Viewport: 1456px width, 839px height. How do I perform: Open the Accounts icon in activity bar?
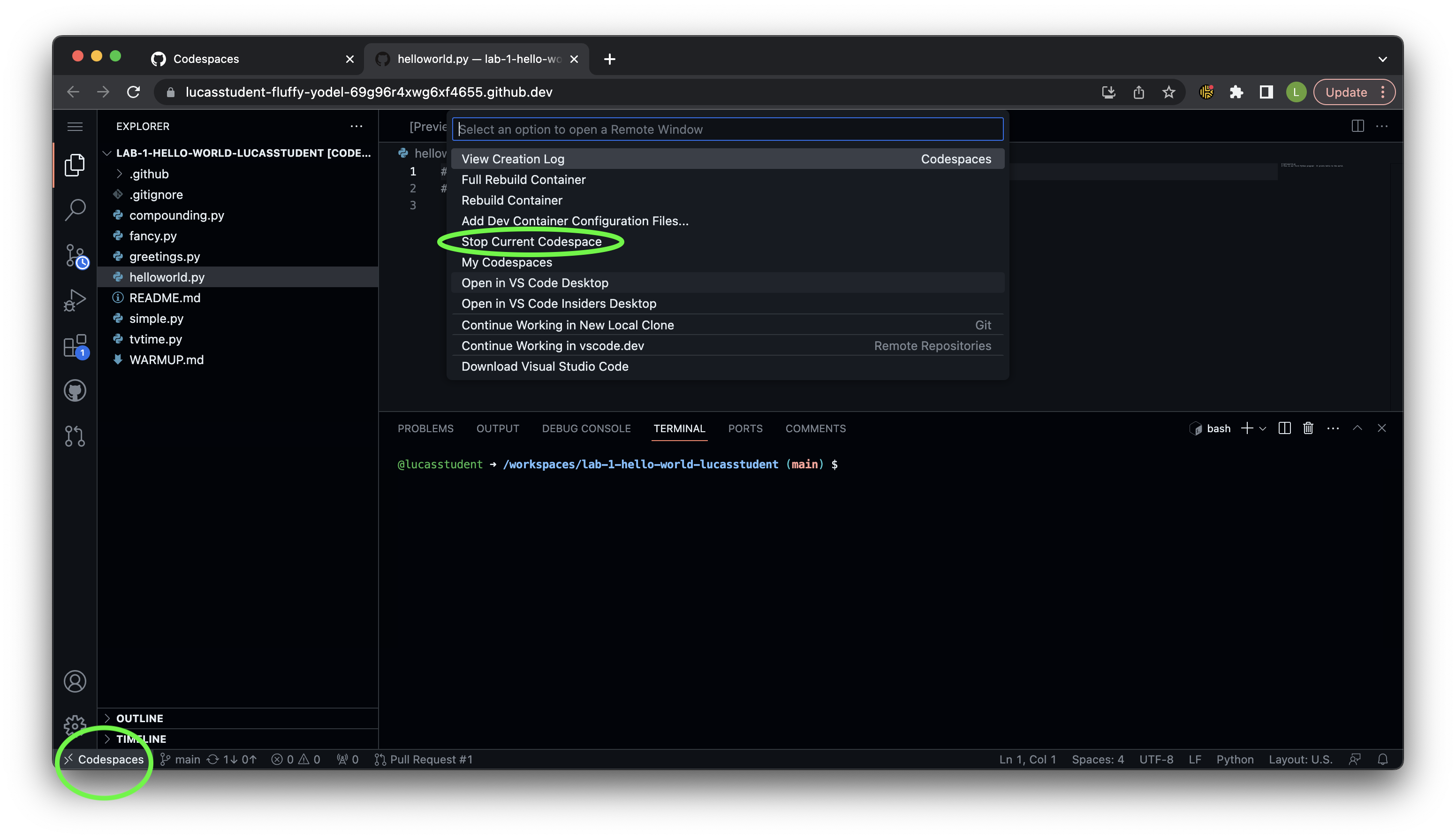click(75, 681)
